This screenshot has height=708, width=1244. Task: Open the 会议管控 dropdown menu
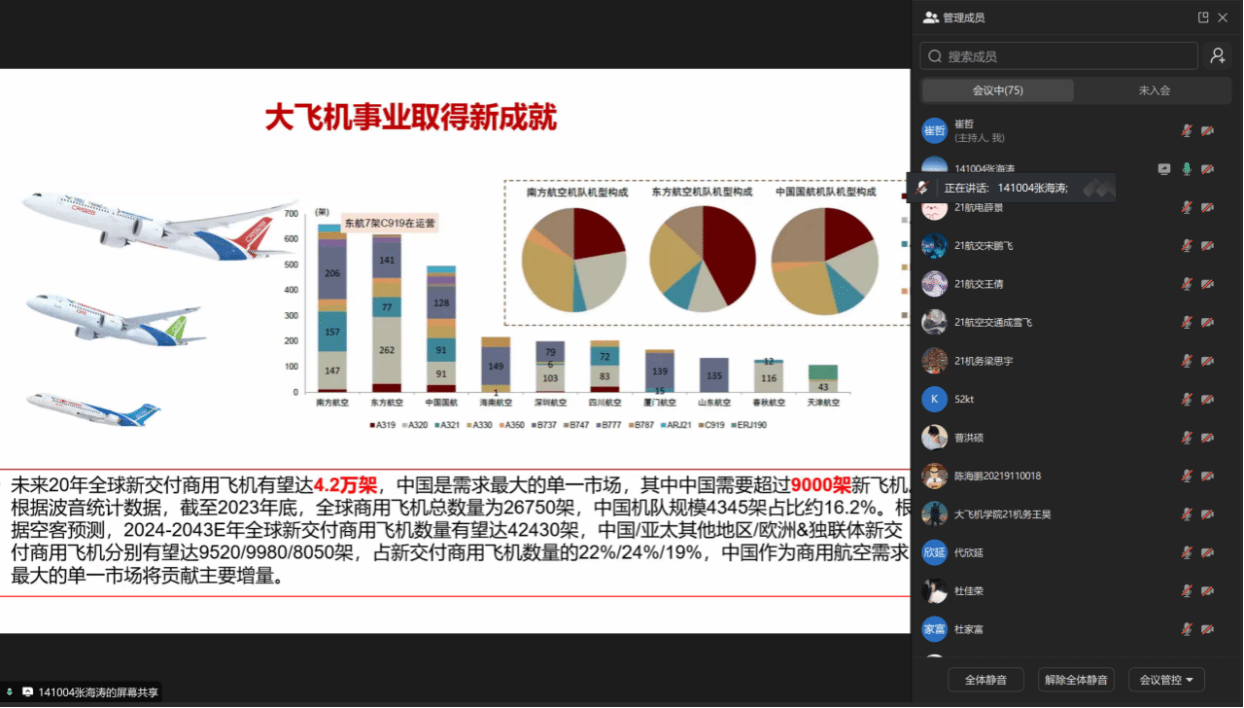[1166, 680]
